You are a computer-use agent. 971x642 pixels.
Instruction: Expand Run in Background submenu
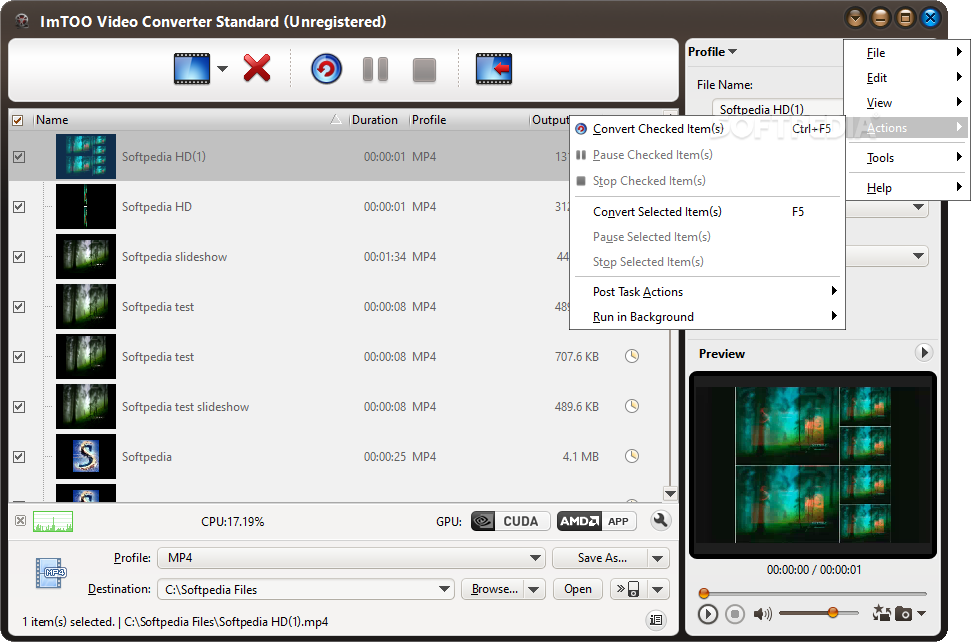point(707,316)
